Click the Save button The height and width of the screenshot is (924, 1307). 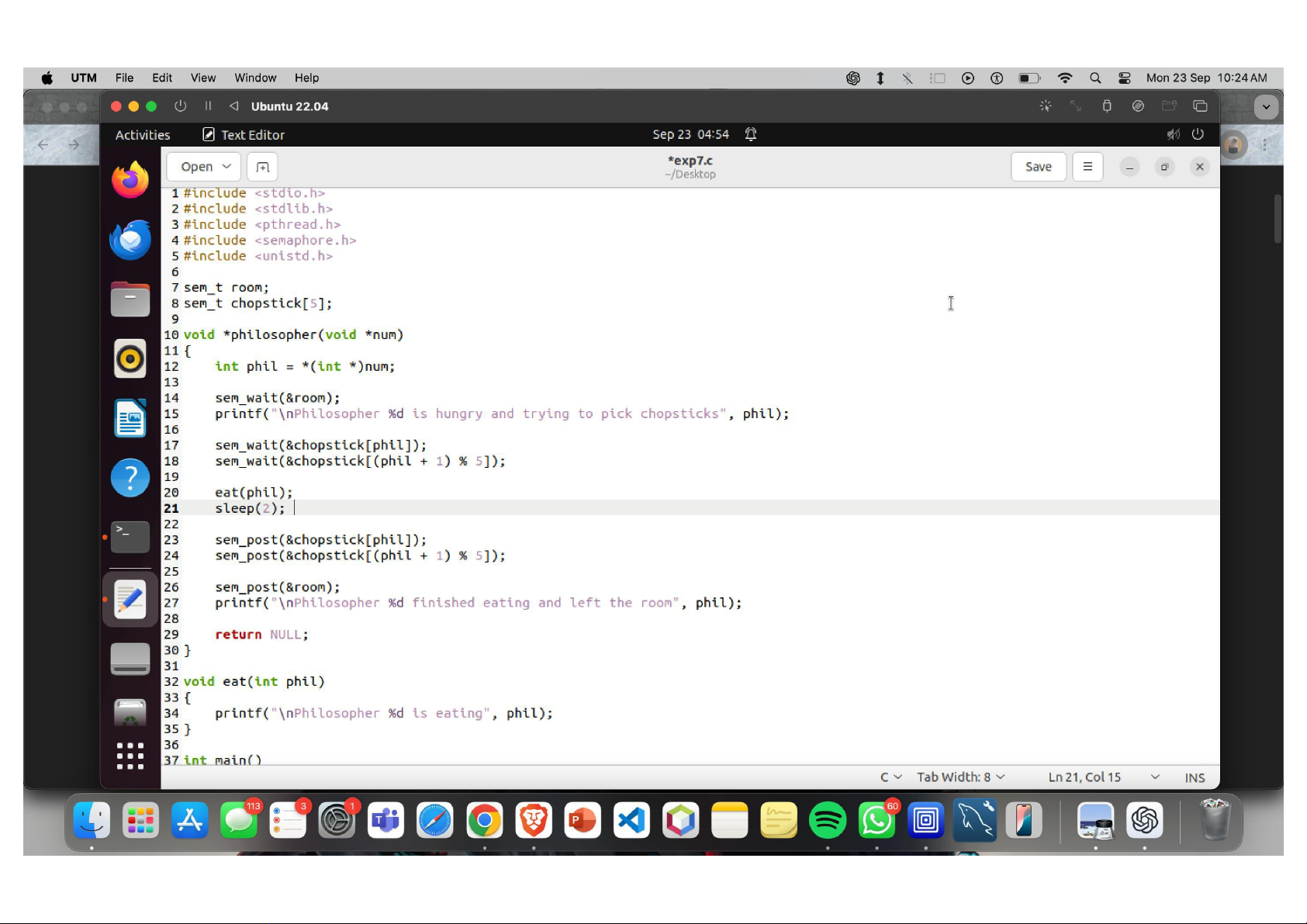(1038, 167)
